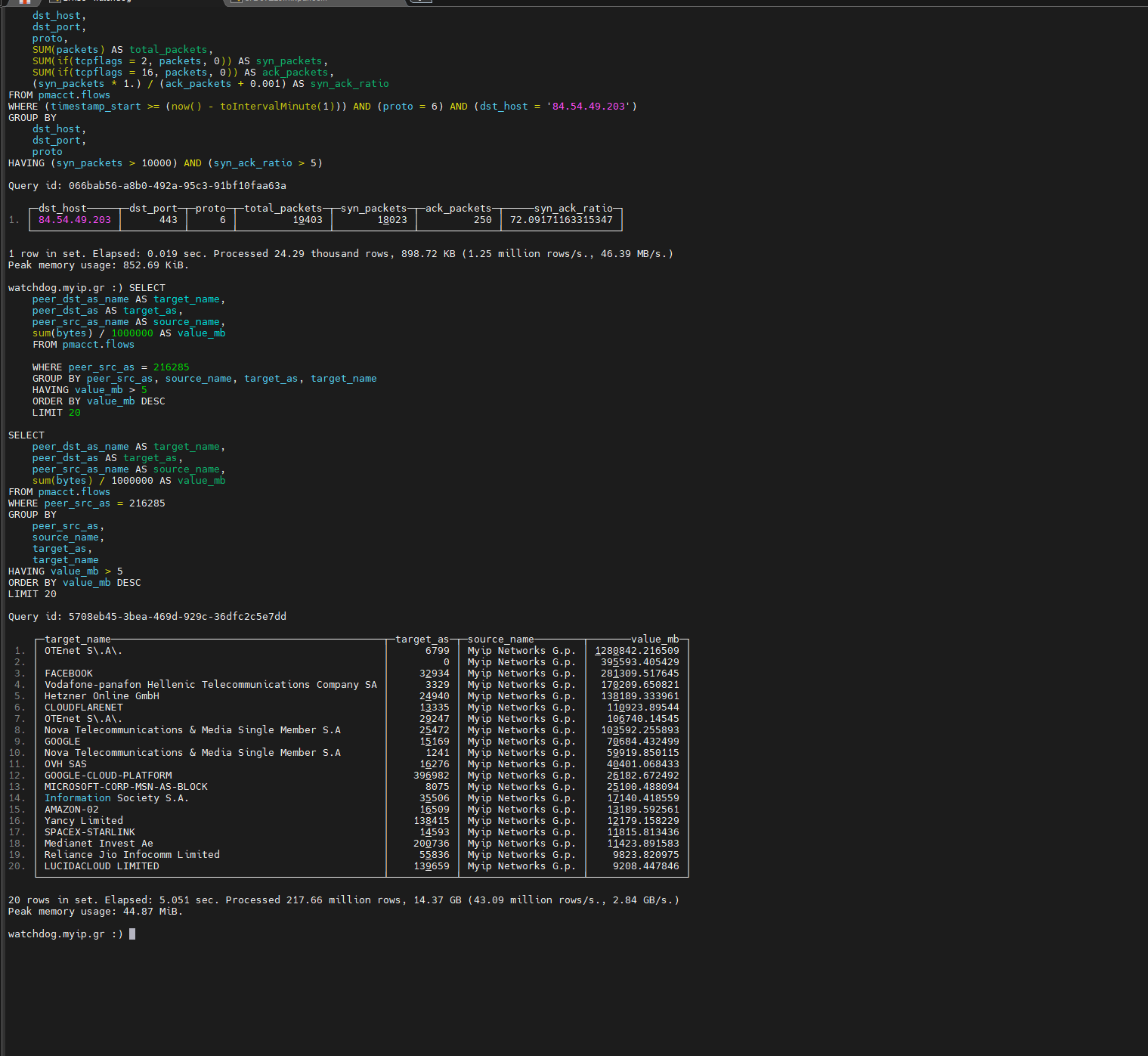
Task: Click 'Peak memory usage: 852.69 KiB.' line
Action: (x=99, y=265)
